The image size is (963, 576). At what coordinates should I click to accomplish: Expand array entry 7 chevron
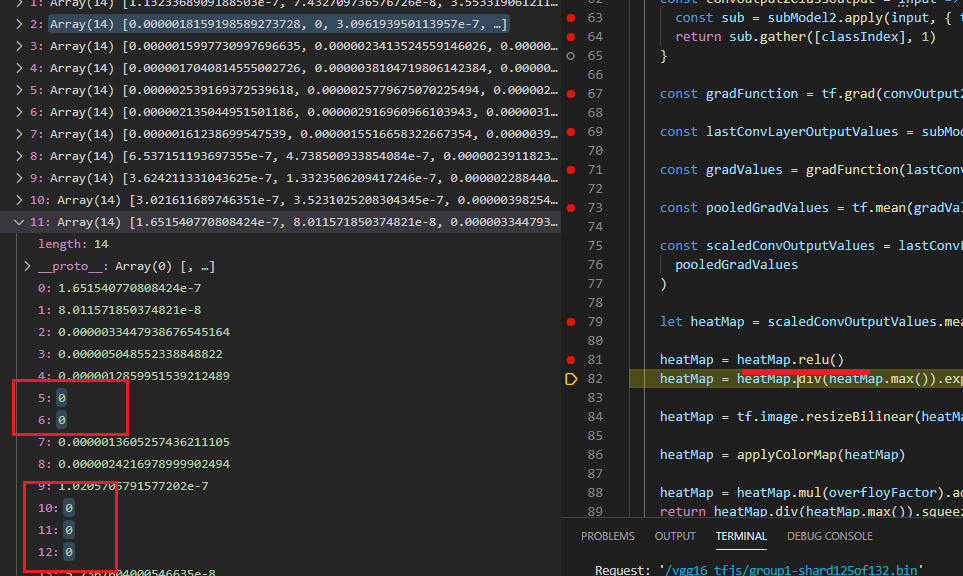(19, 134)
